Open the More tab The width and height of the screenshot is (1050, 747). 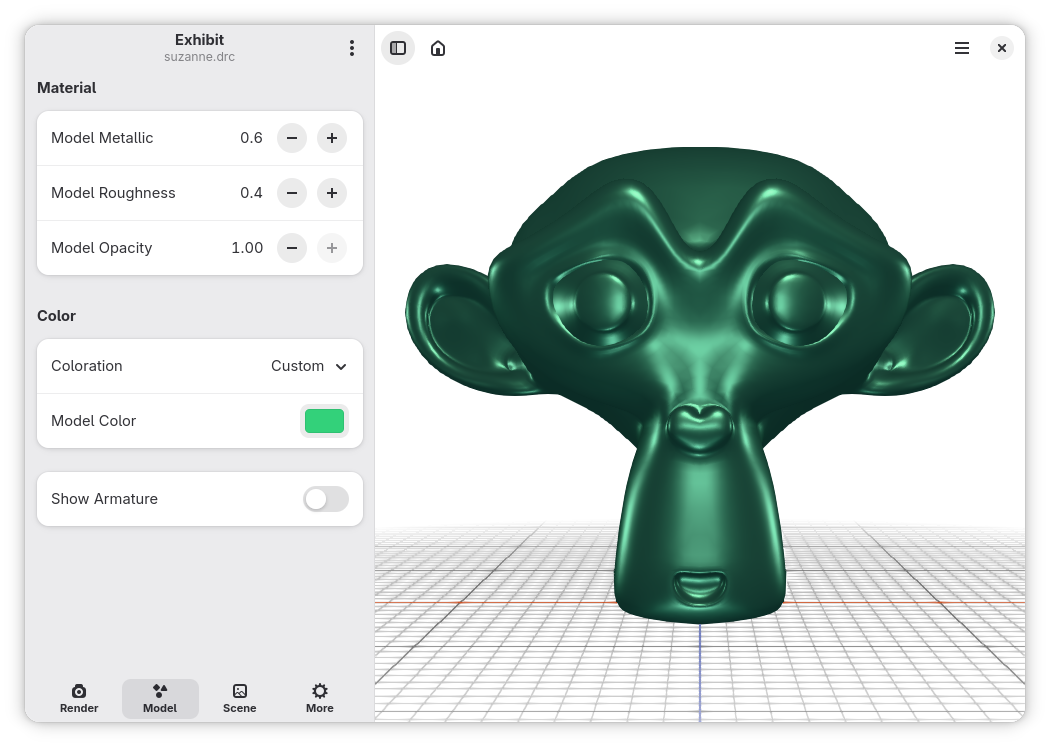320,699
